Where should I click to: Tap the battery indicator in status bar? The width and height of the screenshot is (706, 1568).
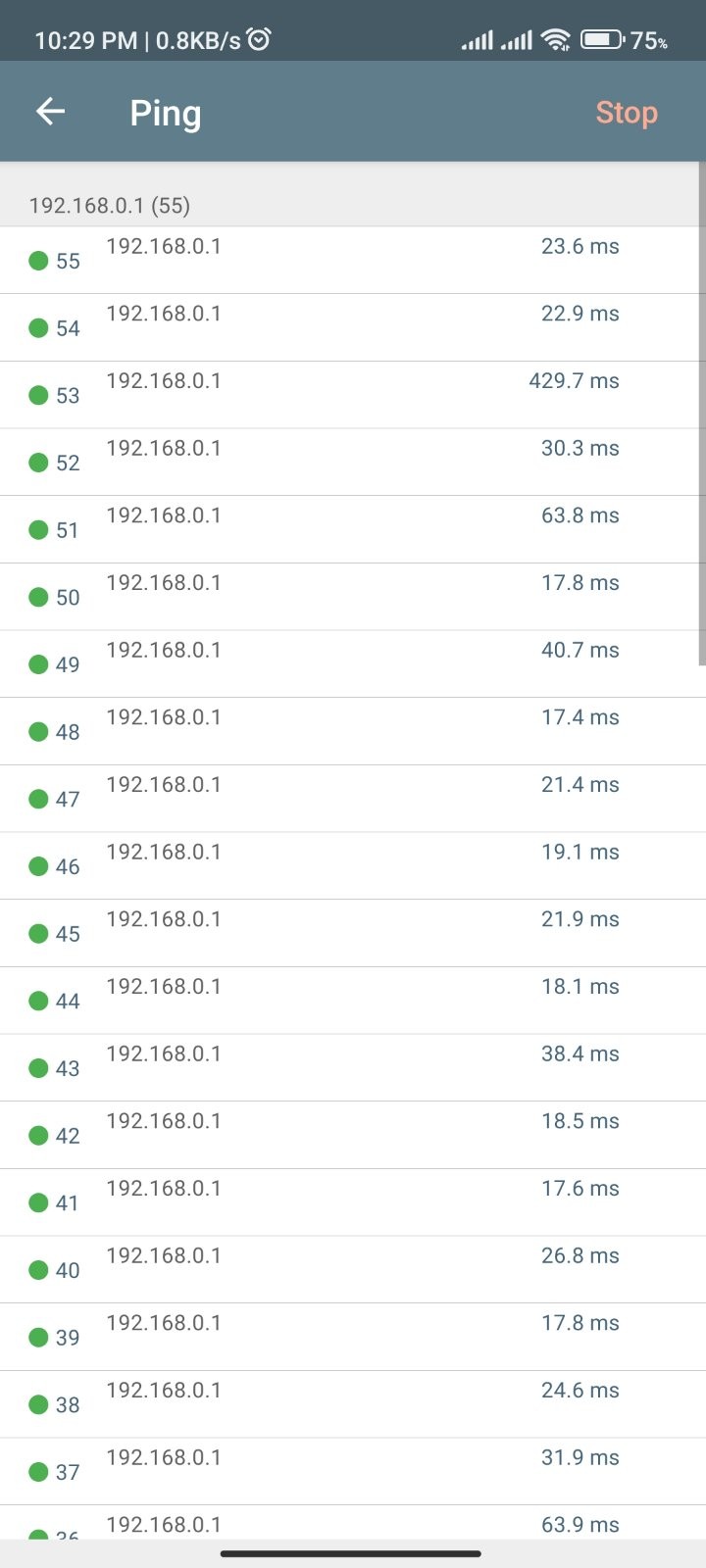click(602, 40)
